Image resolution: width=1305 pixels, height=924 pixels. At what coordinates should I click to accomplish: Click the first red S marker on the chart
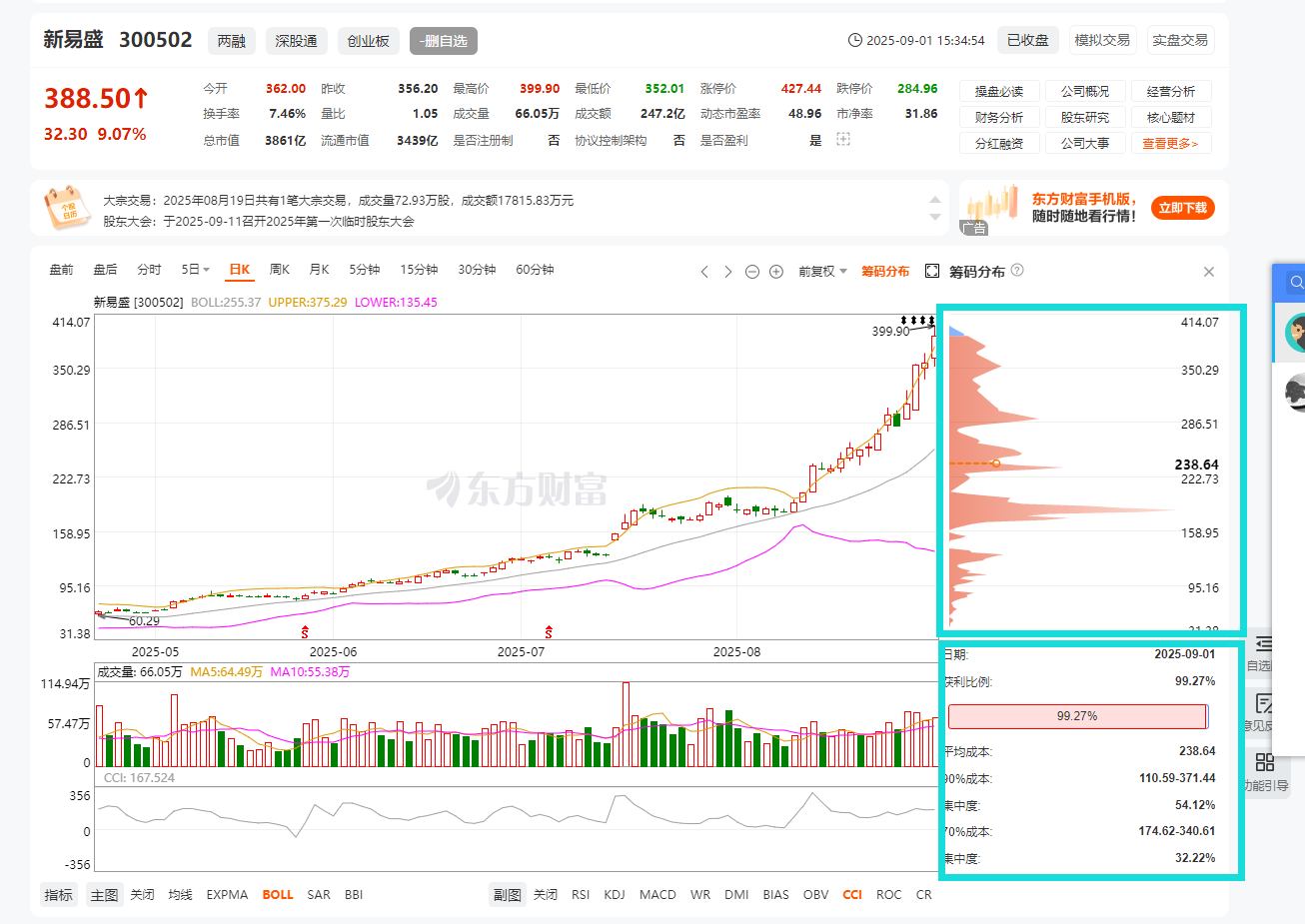(305, 632)
